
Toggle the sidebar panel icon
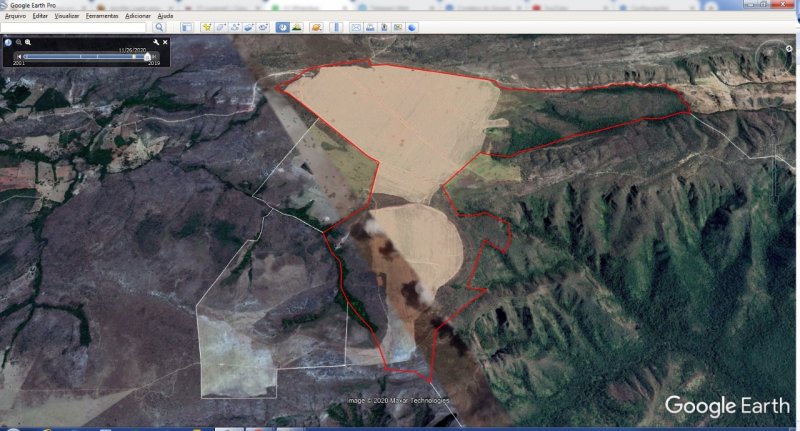pos(187,27)
